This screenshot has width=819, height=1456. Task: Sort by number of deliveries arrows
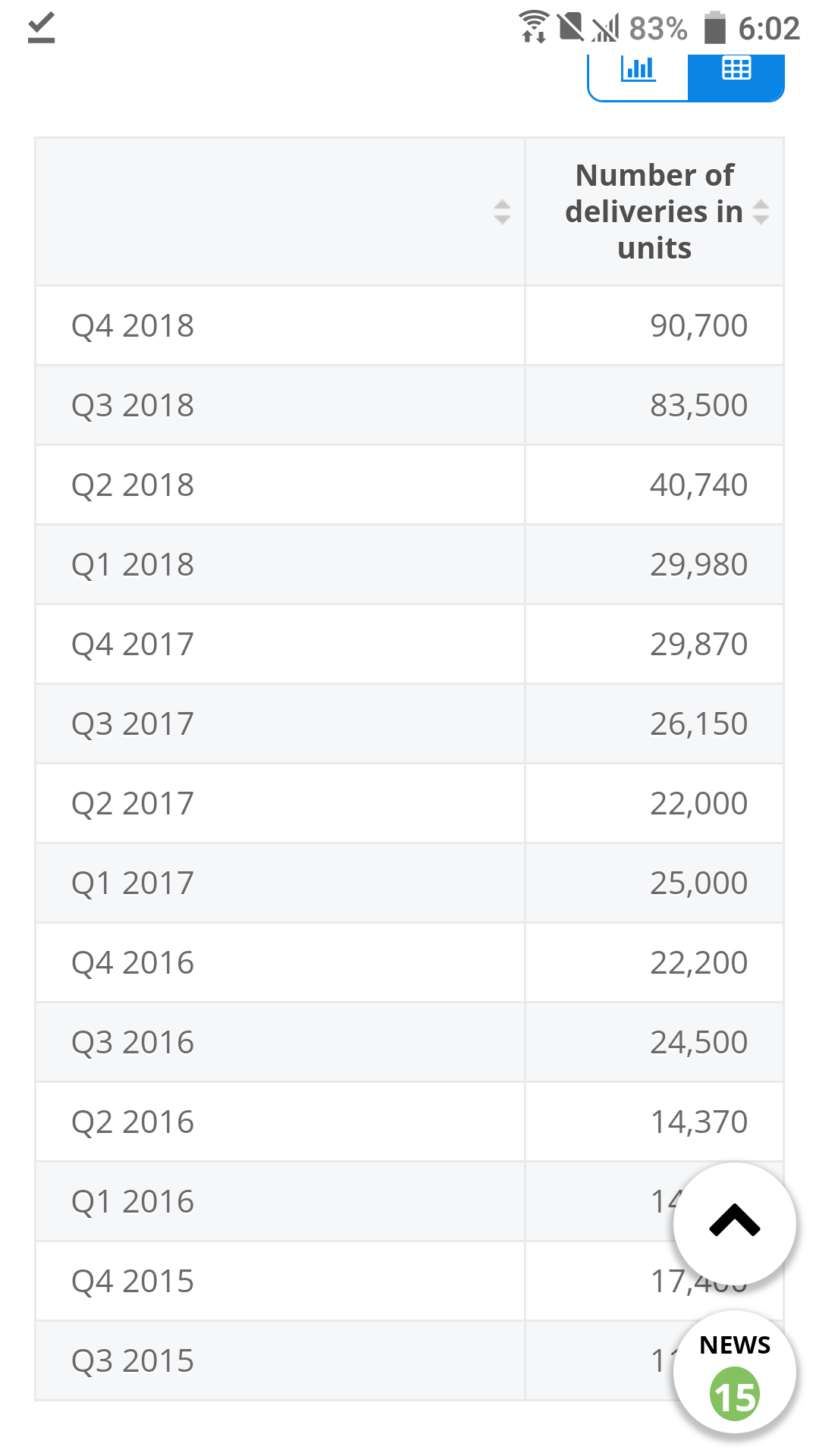click(x=761, y=212)
